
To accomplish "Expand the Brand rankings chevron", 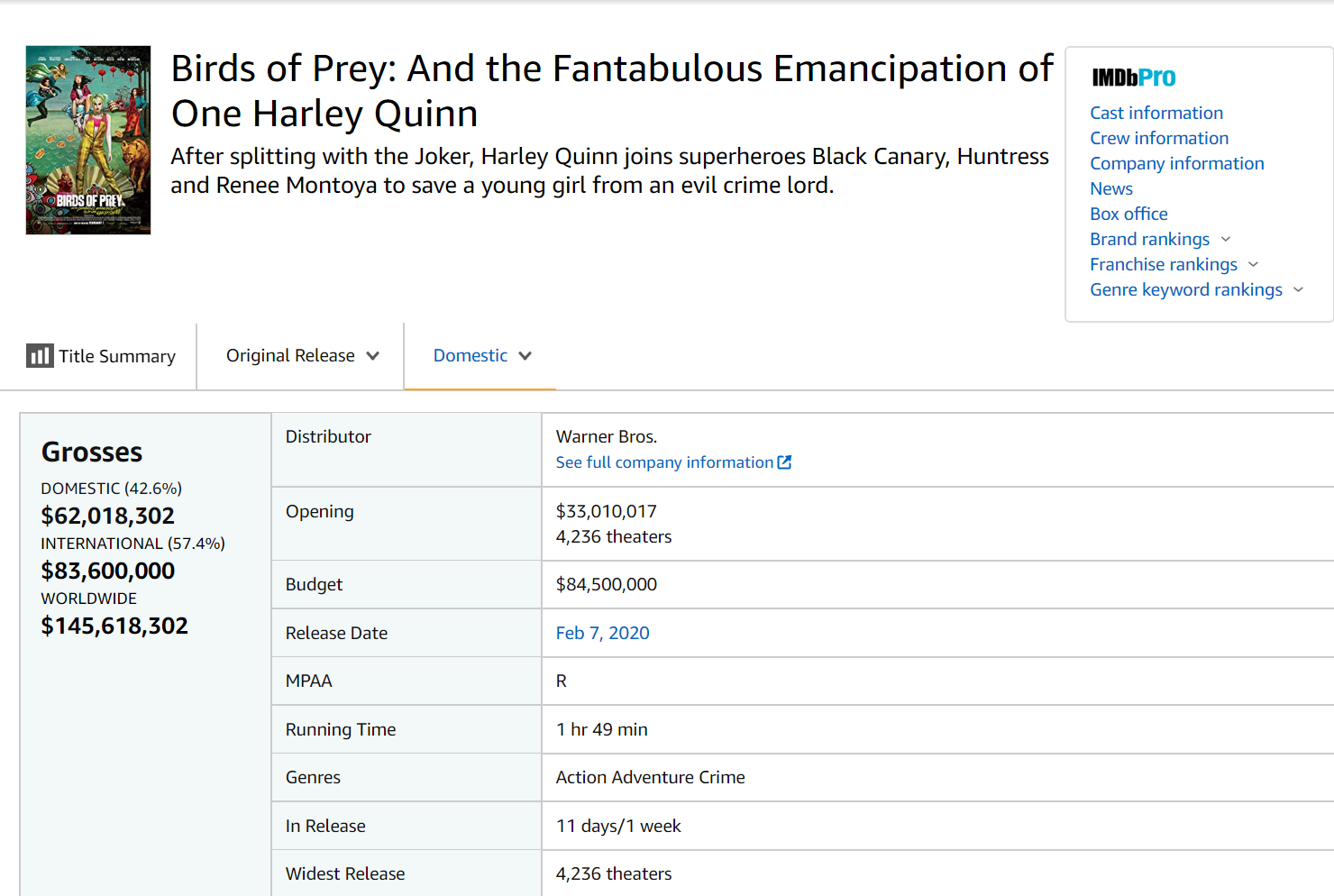I will (x=1225, y=239).
